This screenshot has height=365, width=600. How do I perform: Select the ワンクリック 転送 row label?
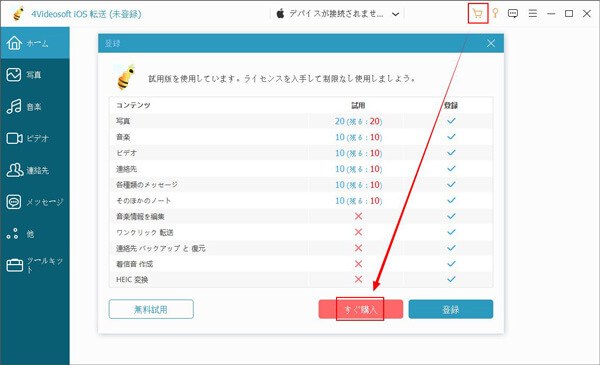(145, 232)
